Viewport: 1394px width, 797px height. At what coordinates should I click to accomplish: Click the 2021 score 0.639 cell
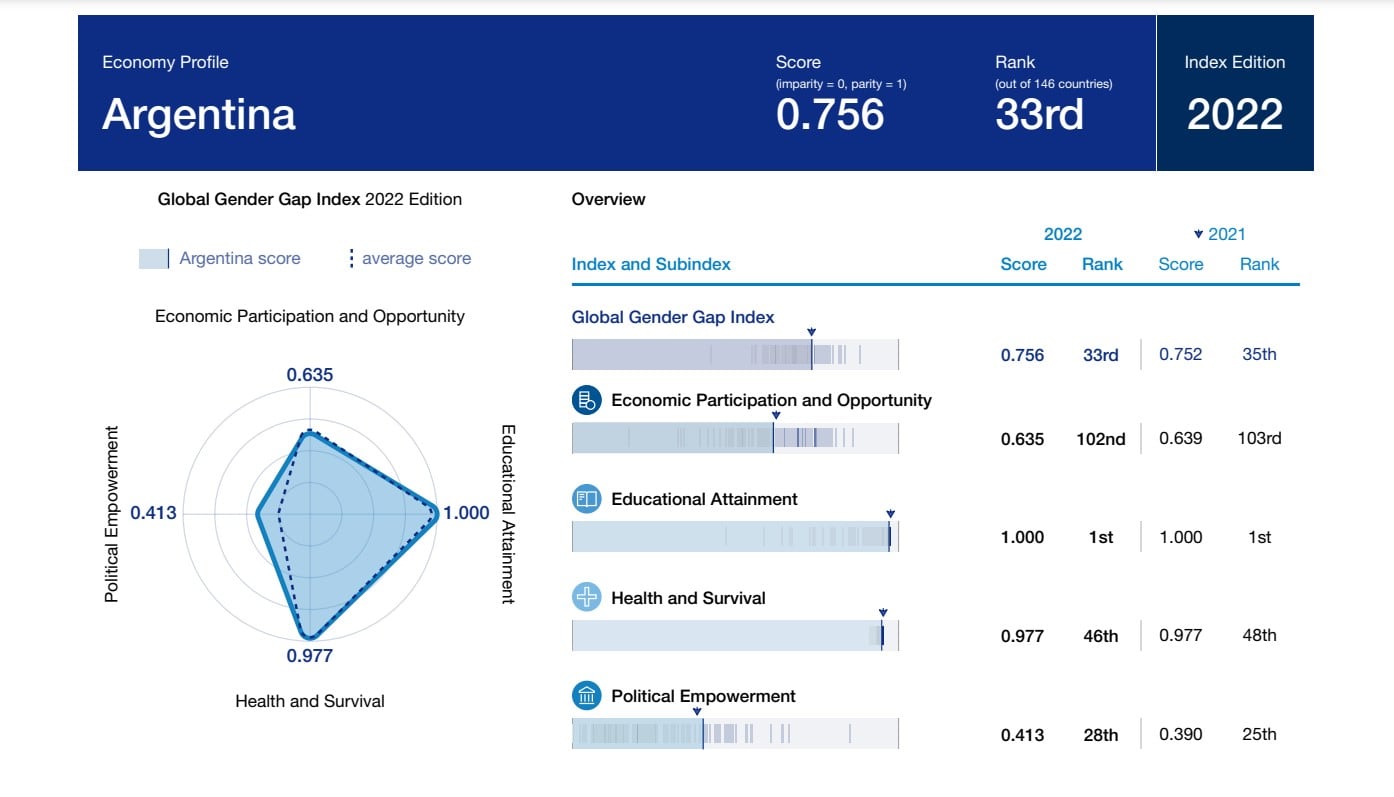click(x=1180, y=438)
